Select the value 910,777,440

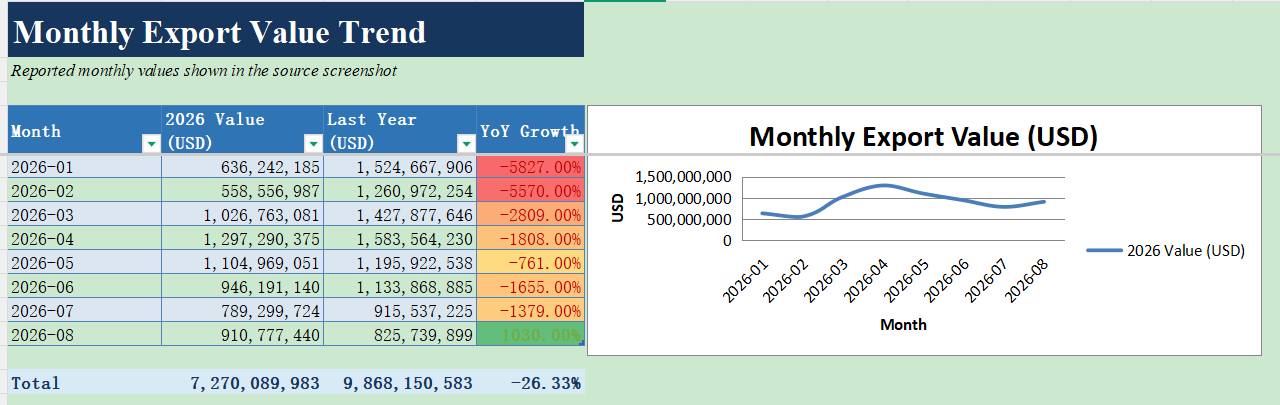tap(243, 335)
